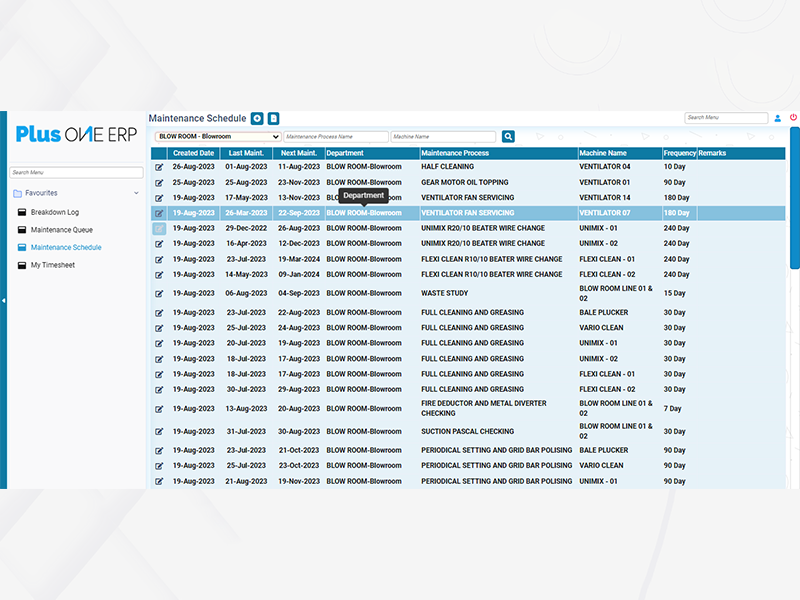Screen dimensions: 800x600
Task: Open Breakdown Log from sidebar
Action: point(54,212)
